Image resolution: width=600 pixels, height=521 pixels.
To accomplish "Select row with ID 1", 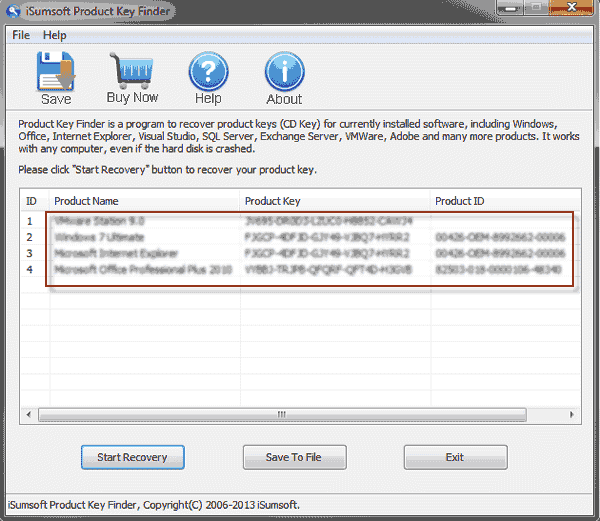I will point(300,221).
